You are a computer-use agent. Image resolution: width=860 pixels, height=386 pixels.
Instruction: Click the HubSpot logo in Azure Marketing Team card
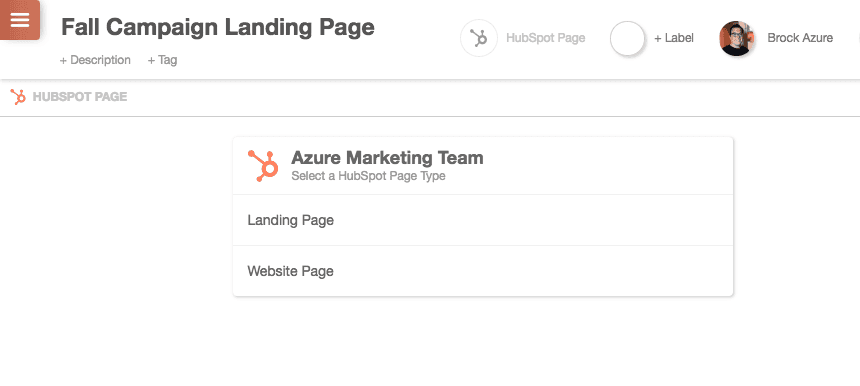(x=263, y=166)
